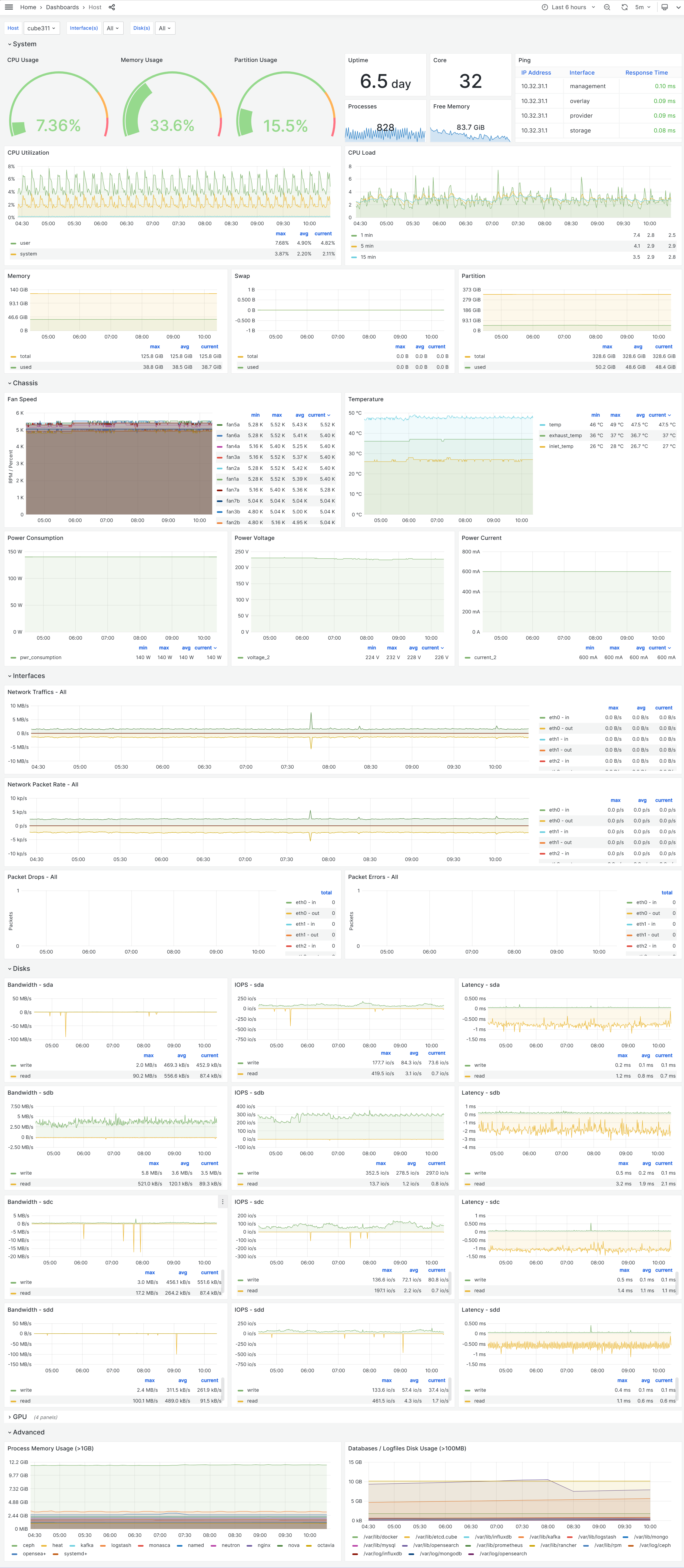
Task: Toggle write series in IOPS - sdb
Action: [253, 1173]
